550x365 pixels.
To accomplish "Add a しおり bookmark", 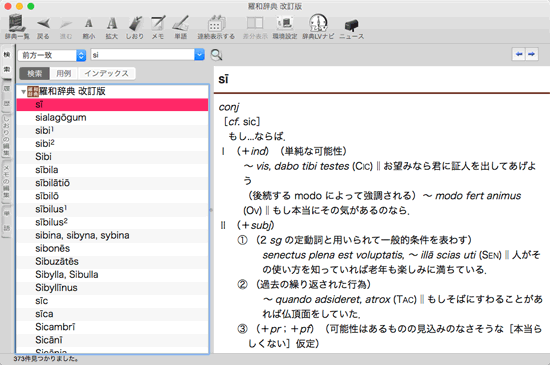I will coord(135,27).
